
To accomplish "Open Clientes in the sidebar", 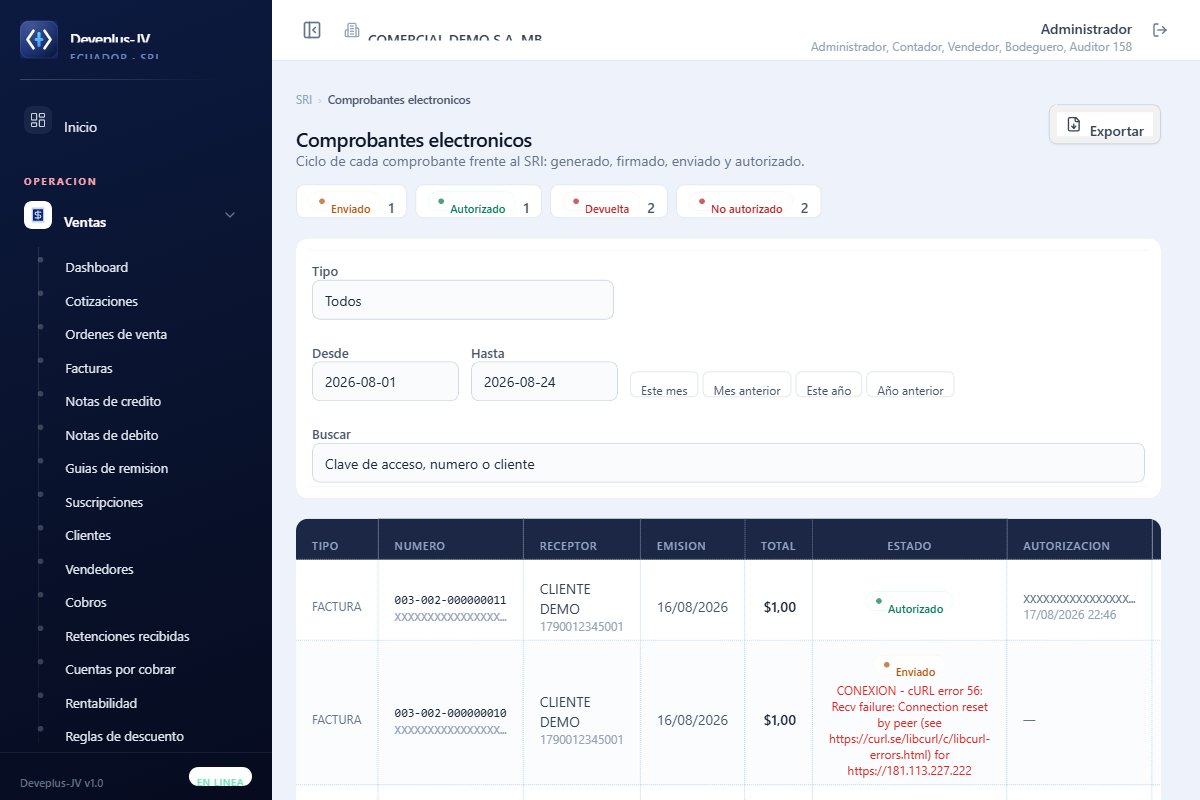I will pos(88,535).
